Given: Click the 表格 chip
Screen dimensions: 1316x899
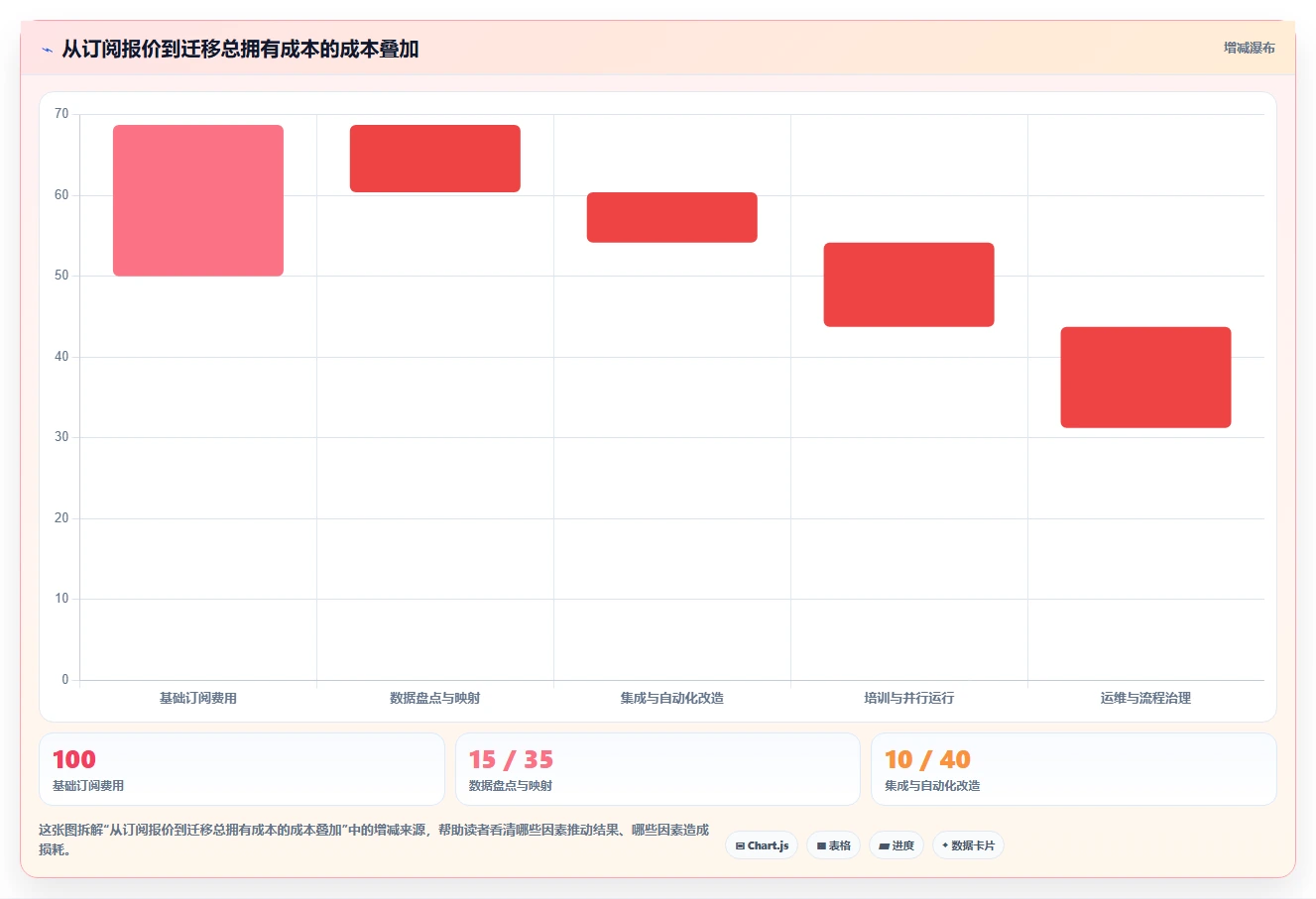Looking at the screenshot, I should [833, 845].
